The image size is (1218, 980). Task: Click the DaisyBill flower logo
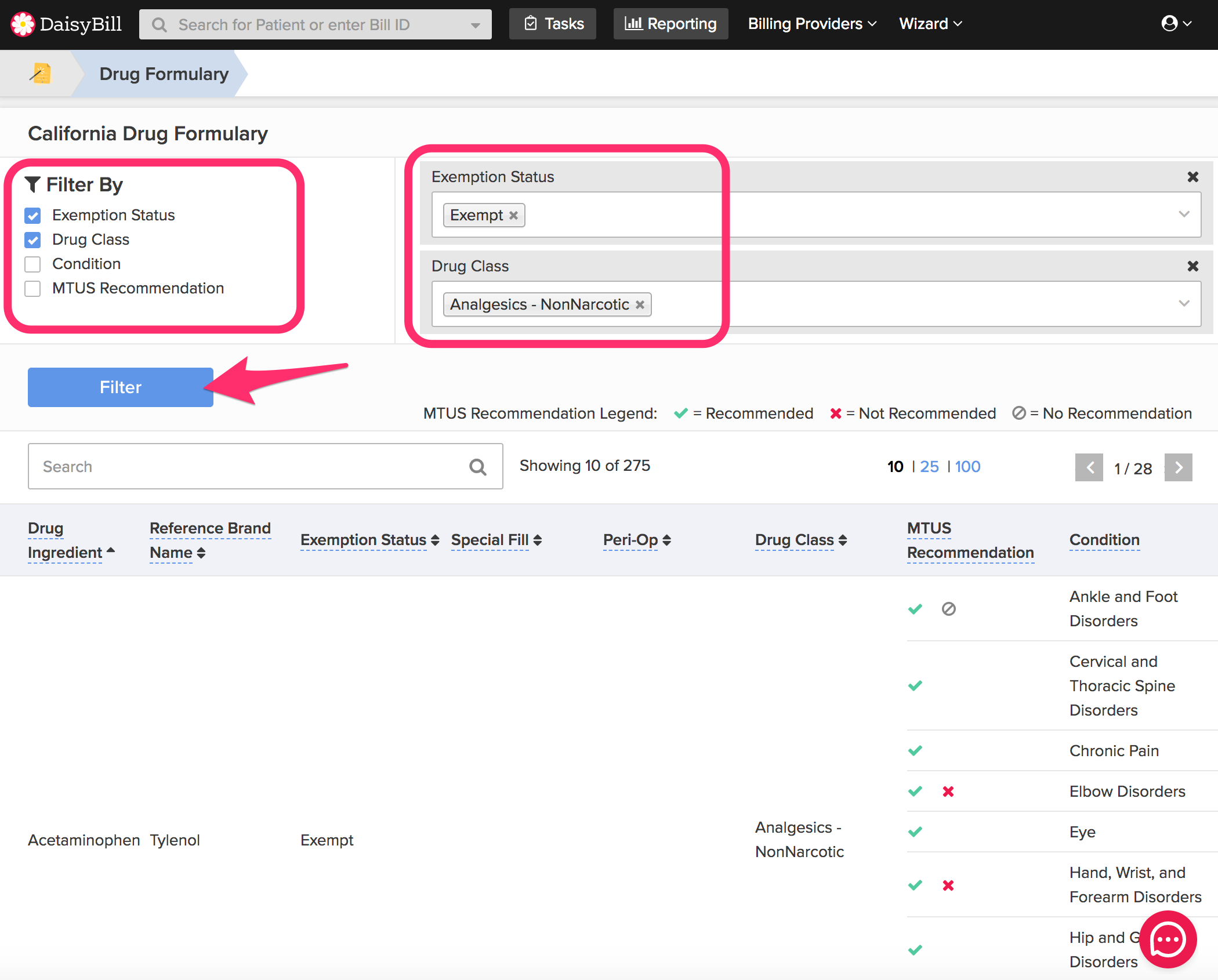(x=23, y=24)
